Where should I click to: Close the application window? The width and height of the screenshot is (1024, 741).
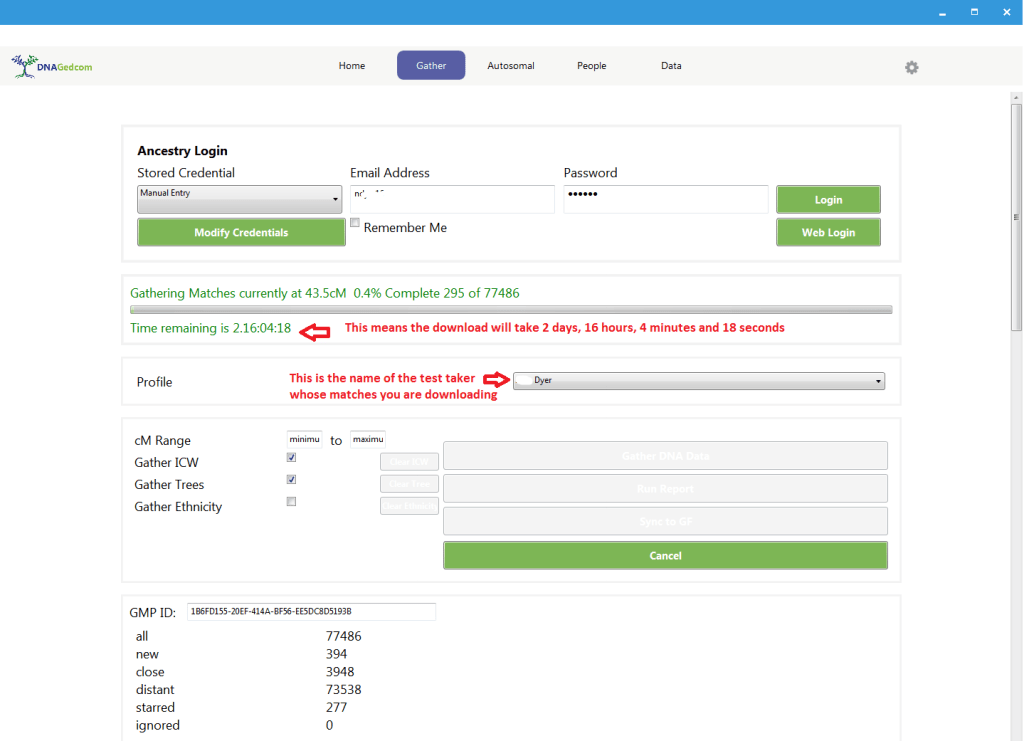(1006, 12)
